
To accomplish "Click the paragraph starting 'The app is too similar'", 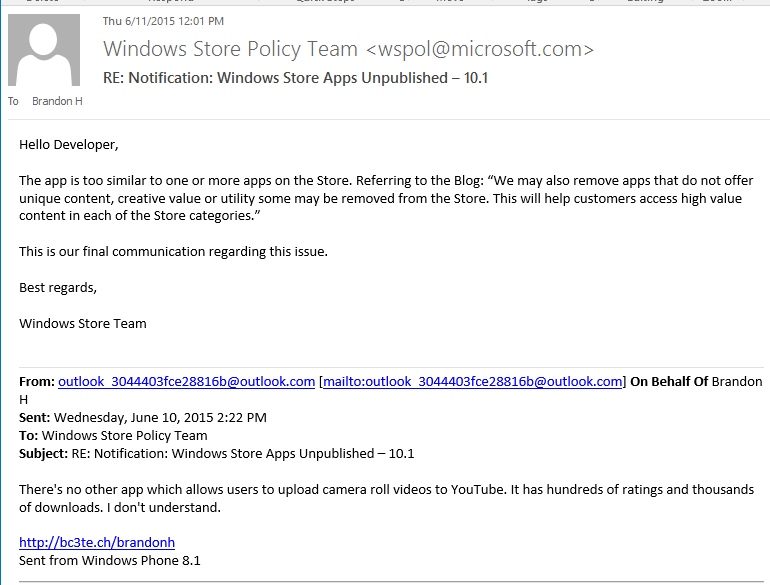I will [x=386, y=198].
